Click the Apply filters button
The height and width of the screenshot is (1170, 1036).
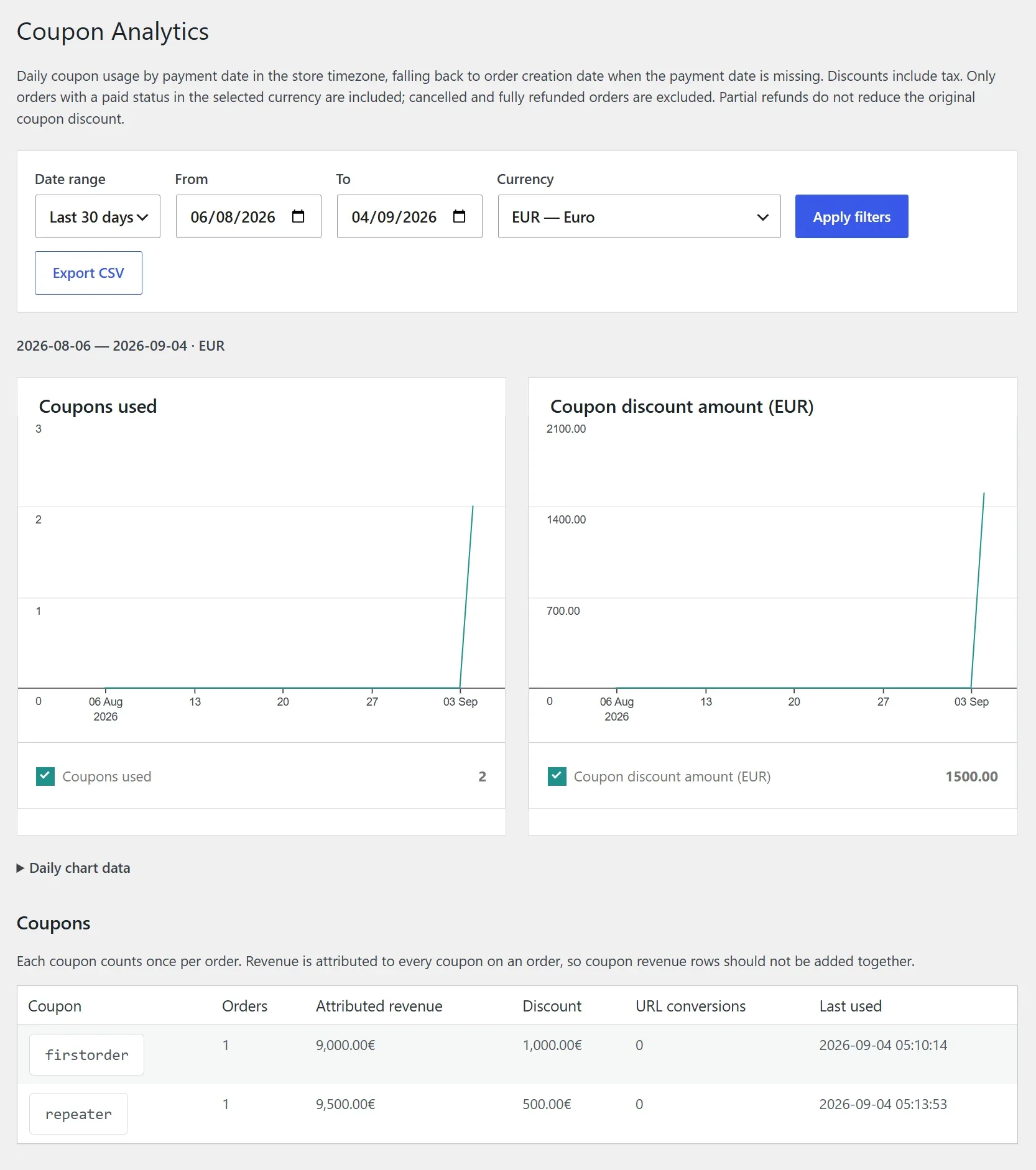click(x=851, y=216)
